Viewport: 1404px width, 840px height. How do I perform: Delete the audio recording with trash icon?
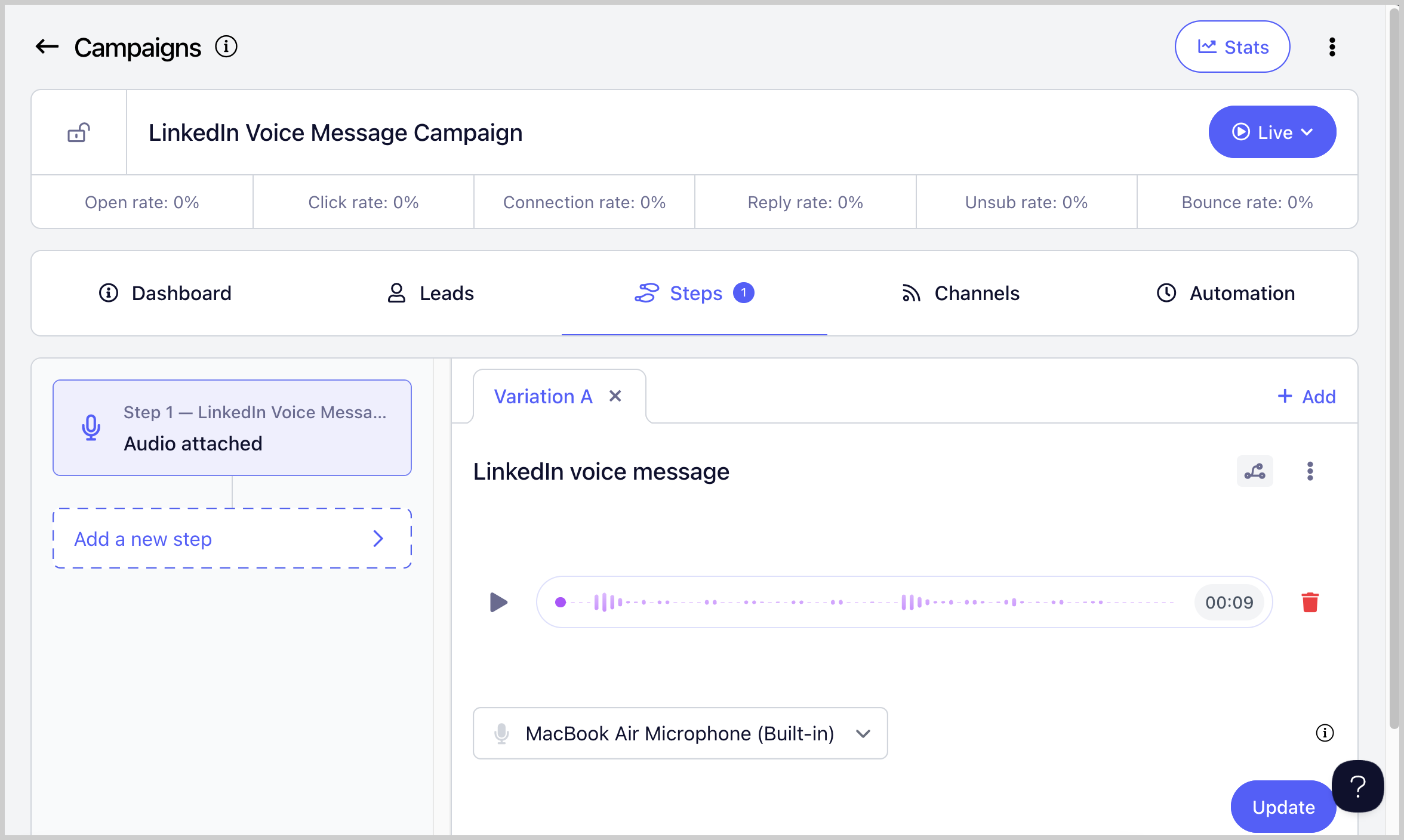click(x=1310, y=602)
